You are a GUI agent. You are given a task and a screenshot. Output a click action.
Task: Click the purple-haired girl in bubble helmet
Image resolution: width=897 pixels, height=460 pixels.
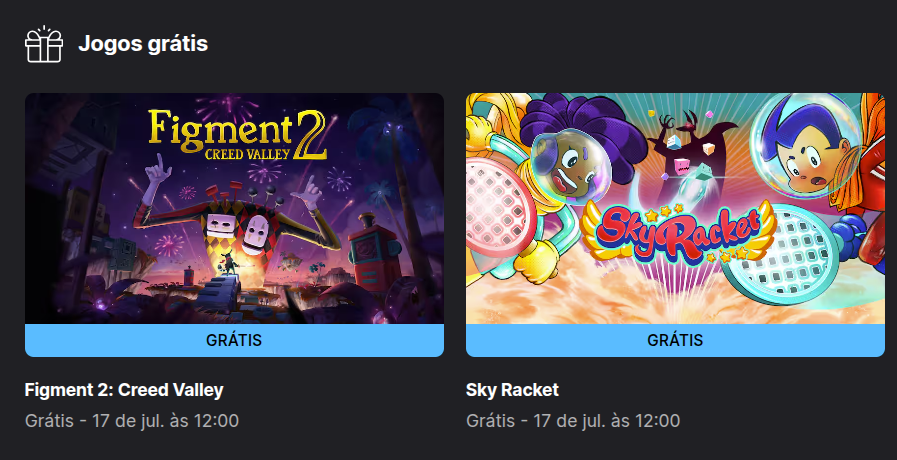click(x=572, y=152)
